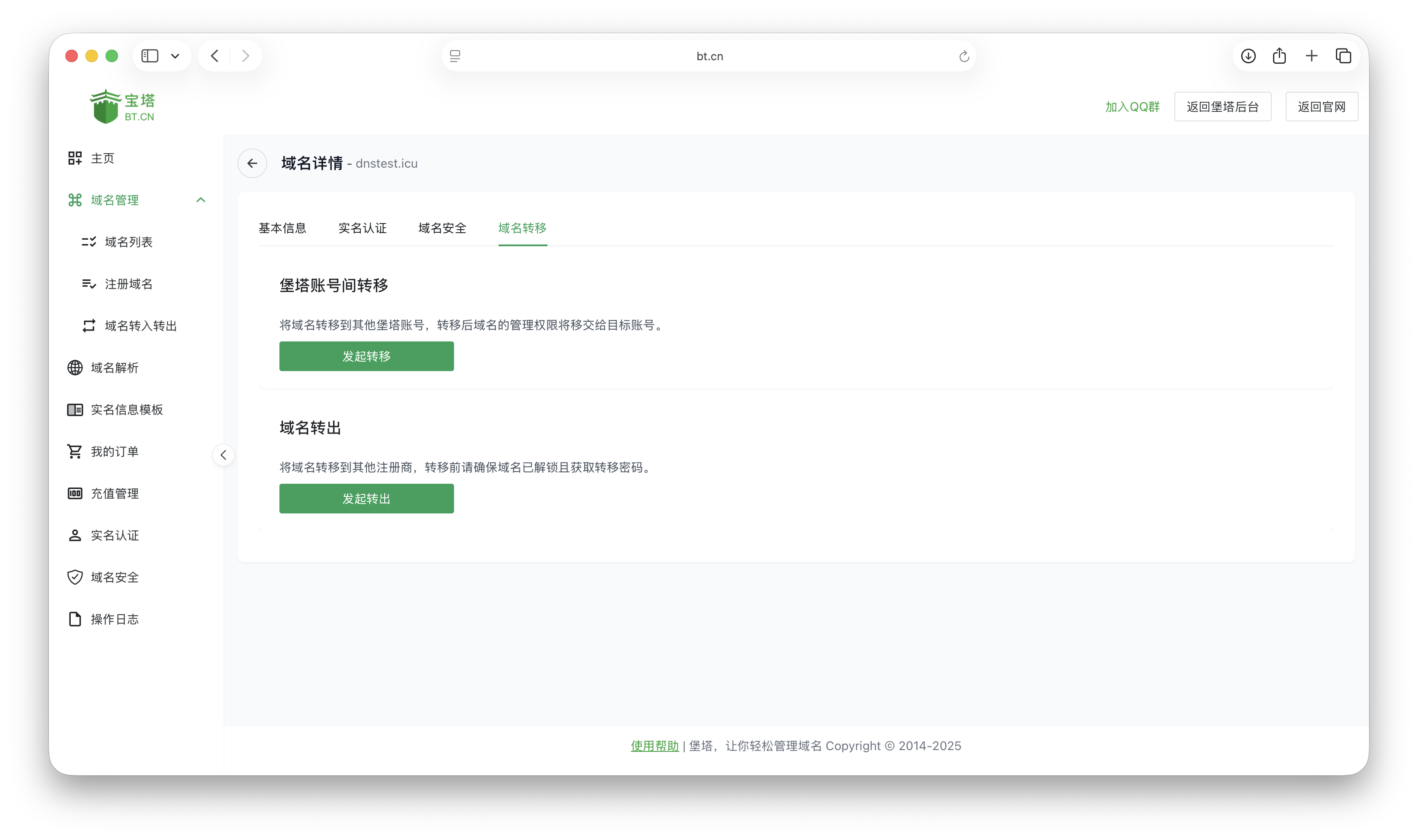Collapse sidebar with the round arrow handle
1418x840 pixels.
(224, 455)
